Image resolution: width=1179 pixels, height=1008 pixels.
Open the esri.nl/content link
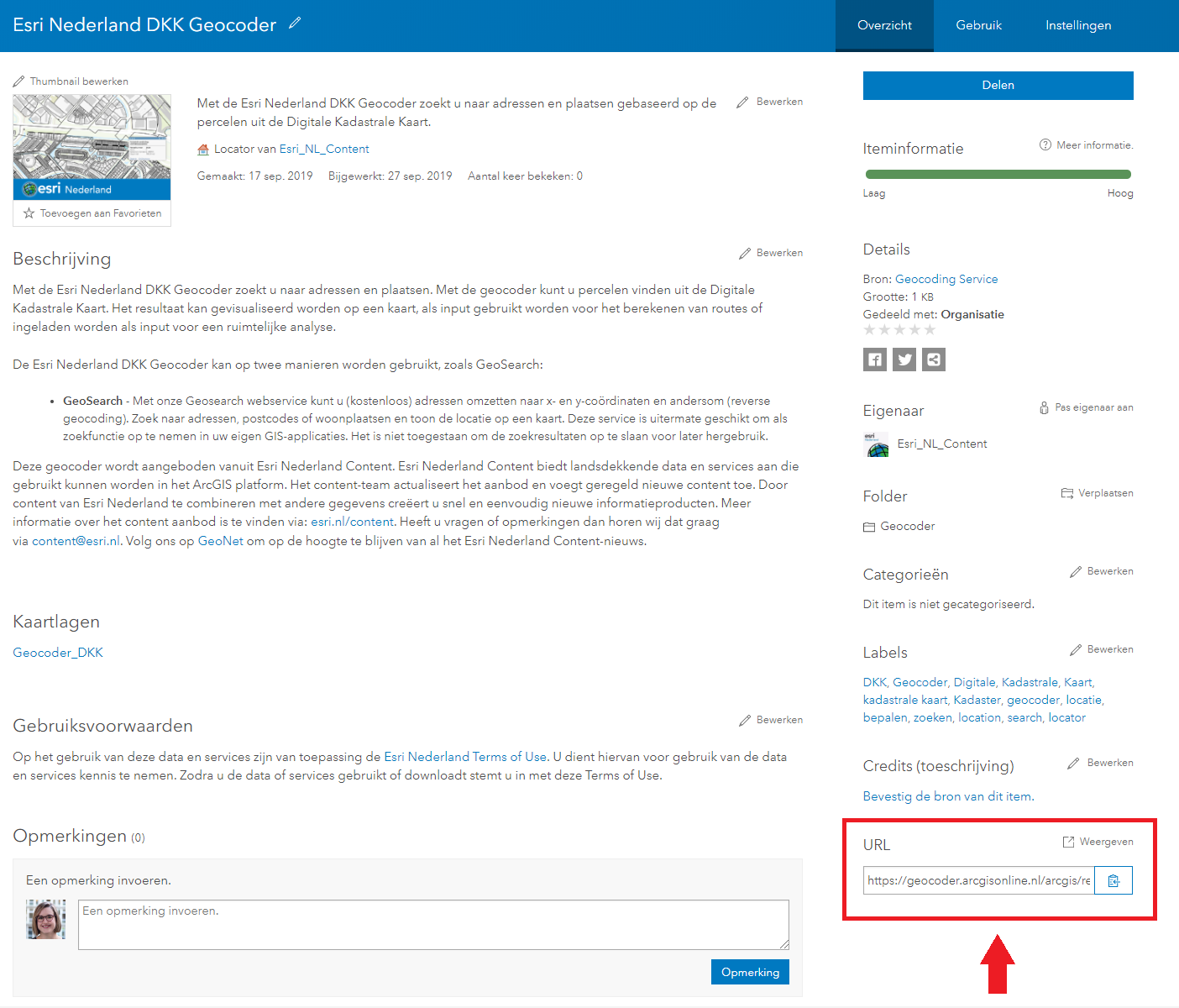352,522
